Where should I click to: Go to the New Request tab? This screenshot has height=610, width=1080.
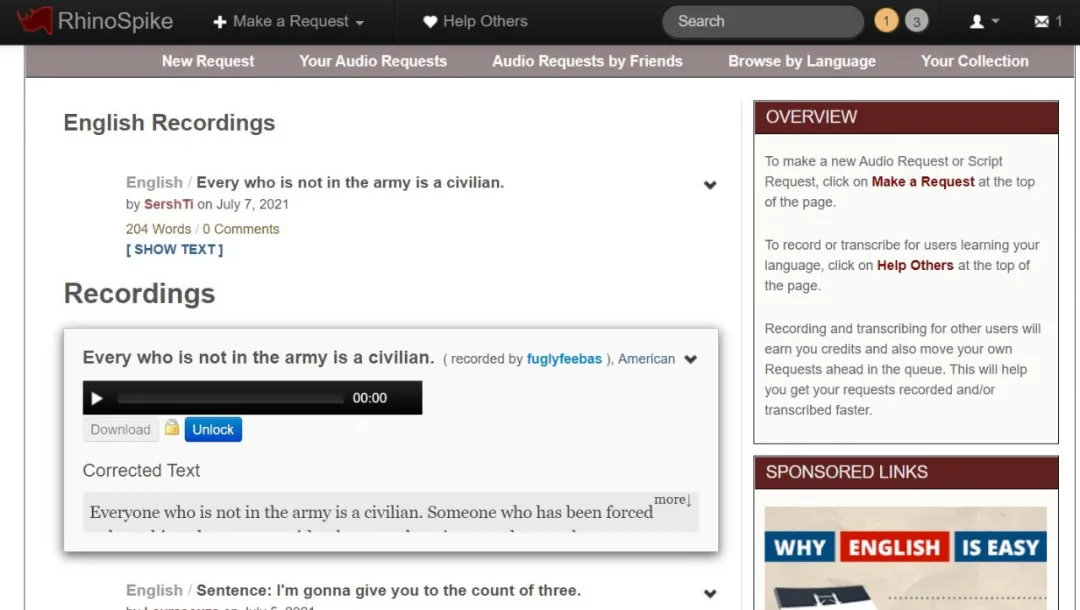[x=208, y=61]
